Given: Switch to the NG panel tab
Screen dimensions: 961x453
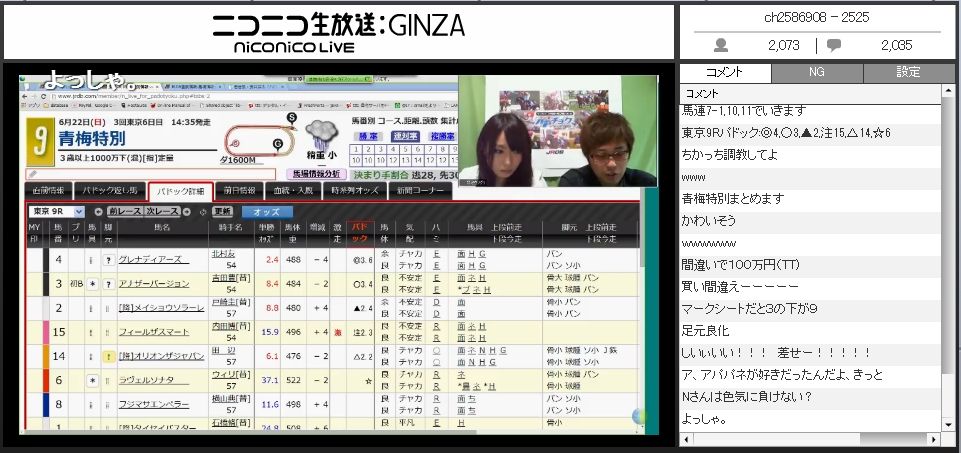Looking at the screenshot, I should coord(817,72).
